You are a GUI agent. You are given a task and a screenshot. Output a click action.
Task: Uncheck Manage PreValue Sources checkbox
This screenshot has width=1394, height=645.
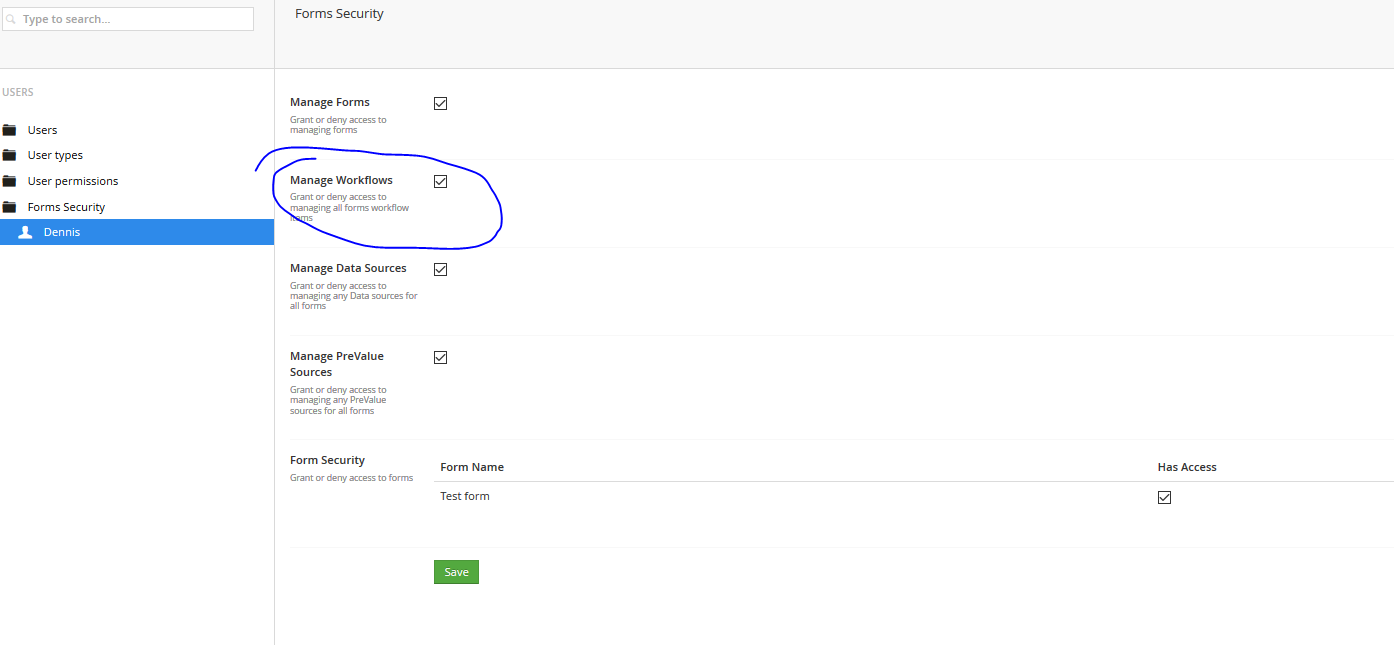tap(440, 357)
